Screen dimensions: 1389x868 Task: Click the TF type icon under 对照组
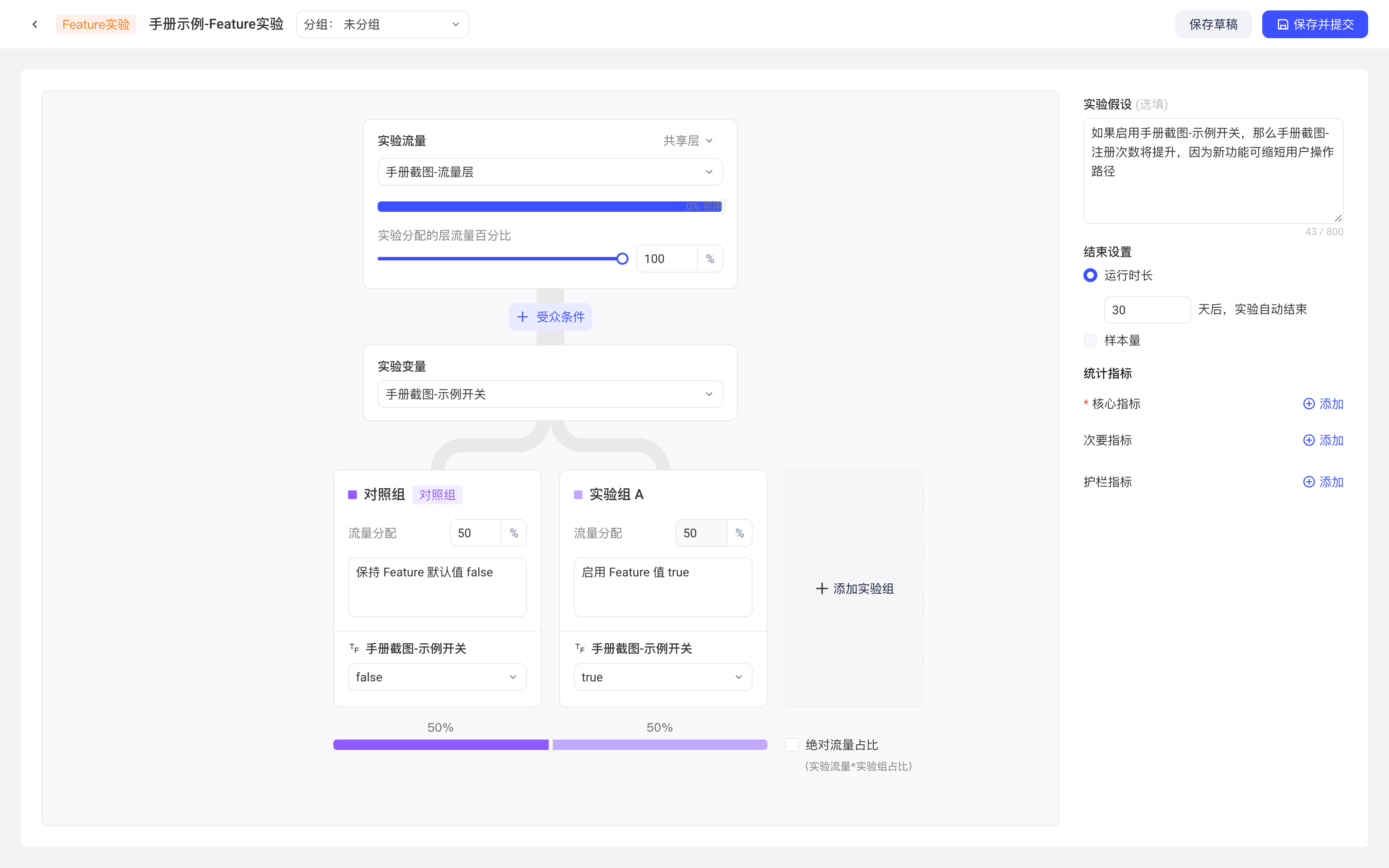click(354, 649)
